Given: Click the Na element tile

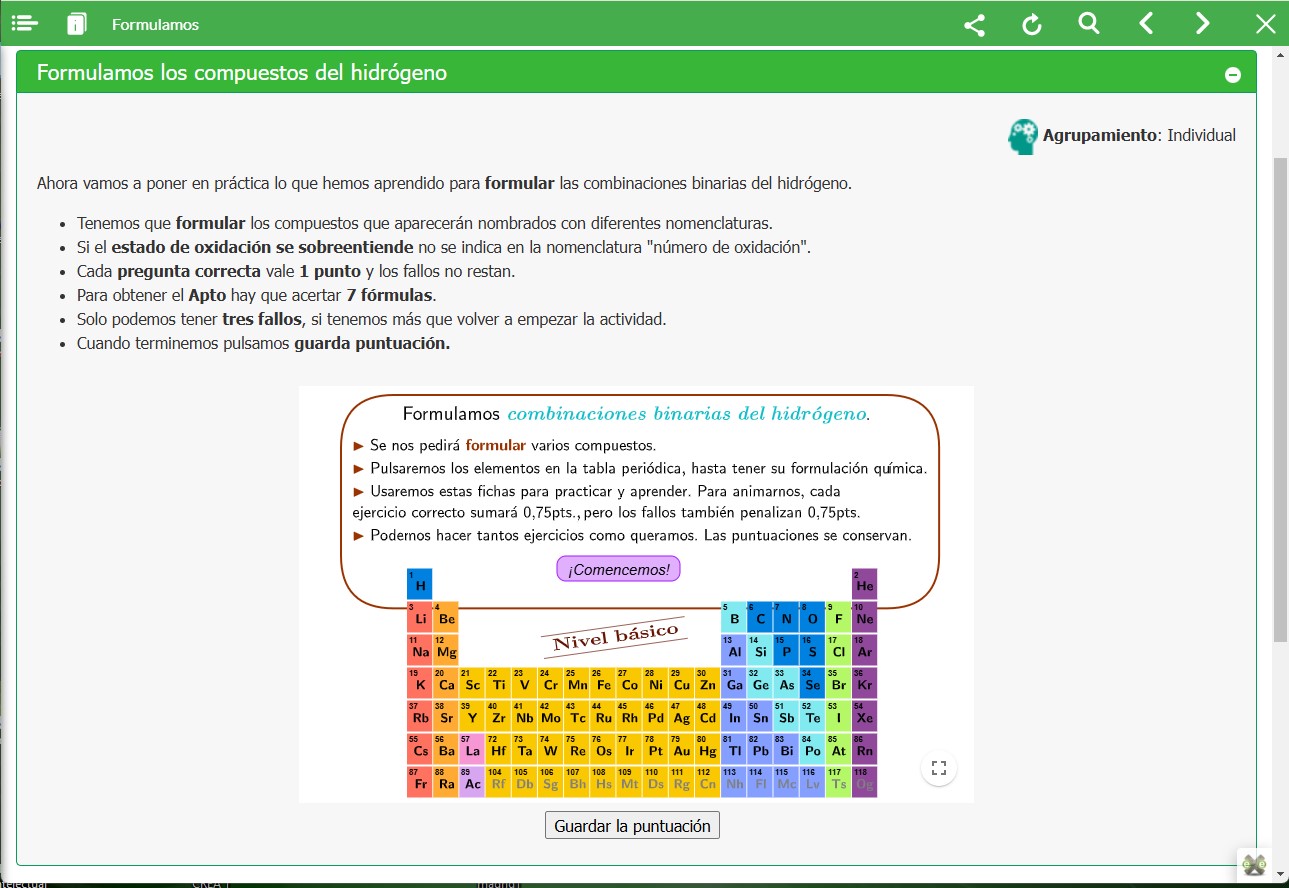Looking at the screenshot, I should [x=420, y=650].
